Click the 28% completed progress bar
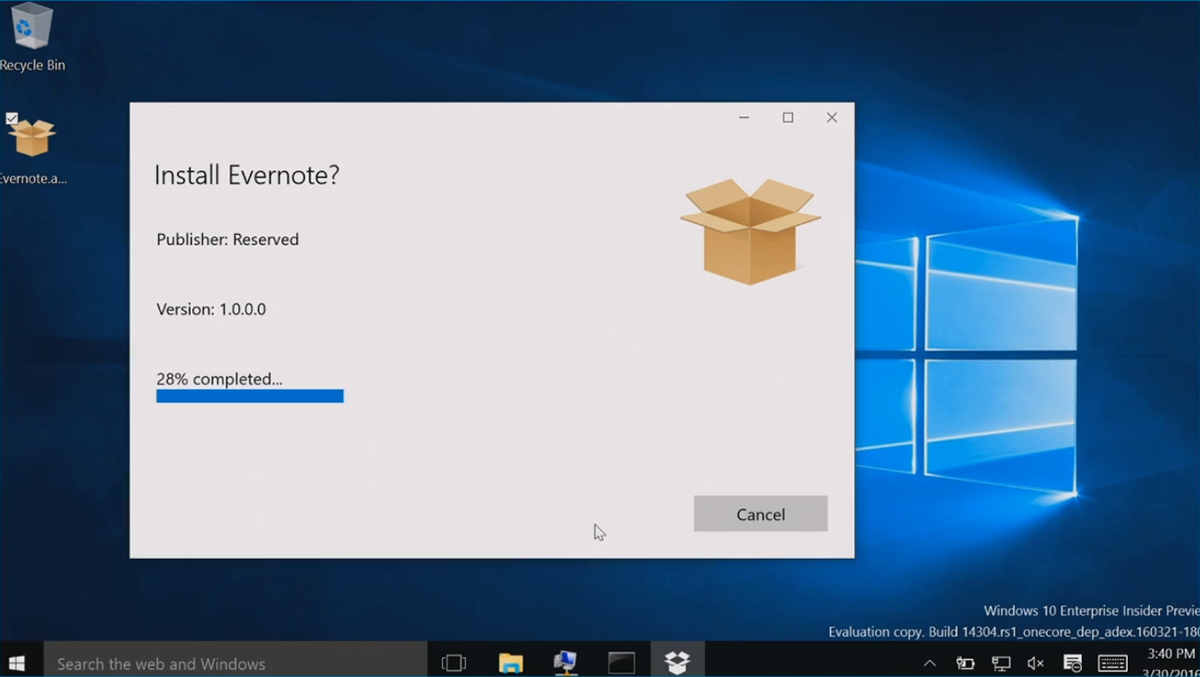 pyautogui.click(x=249, y=395)
